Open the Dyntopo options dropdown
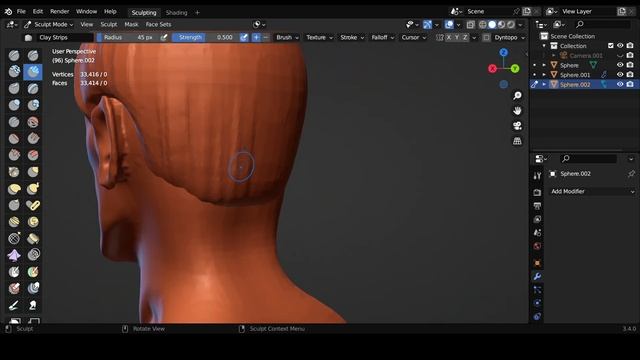The width and height of the screenshot is (640, 360). click(x=509, y=37)
